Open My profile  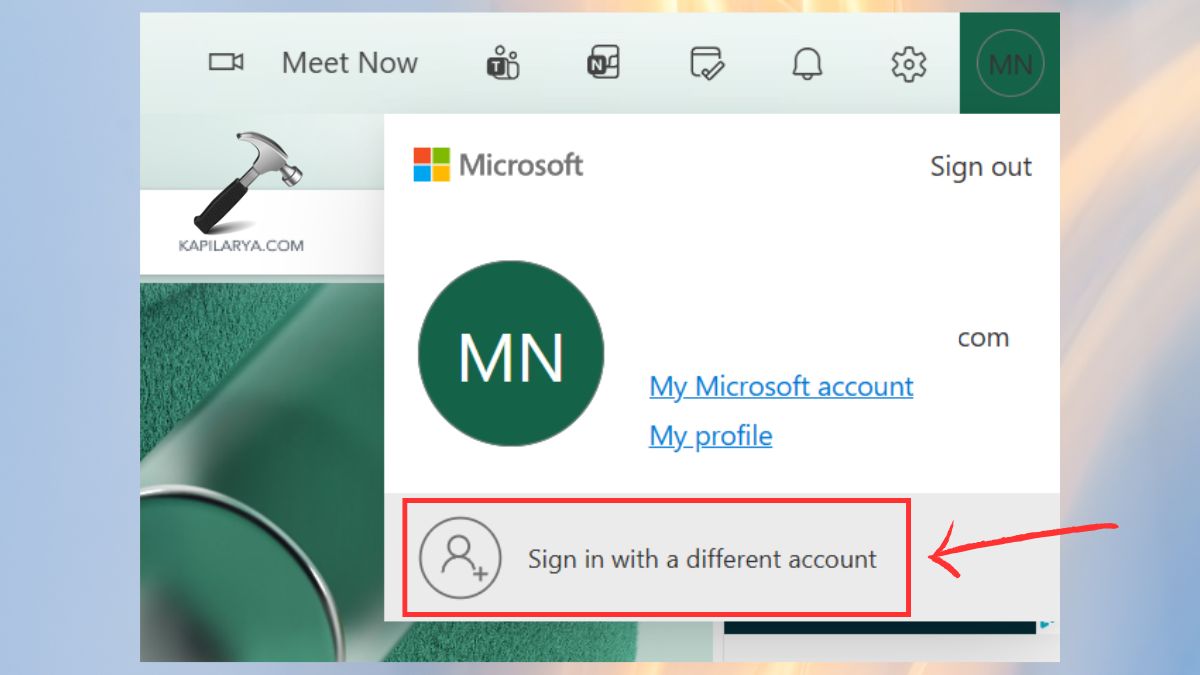click(710, 436)
